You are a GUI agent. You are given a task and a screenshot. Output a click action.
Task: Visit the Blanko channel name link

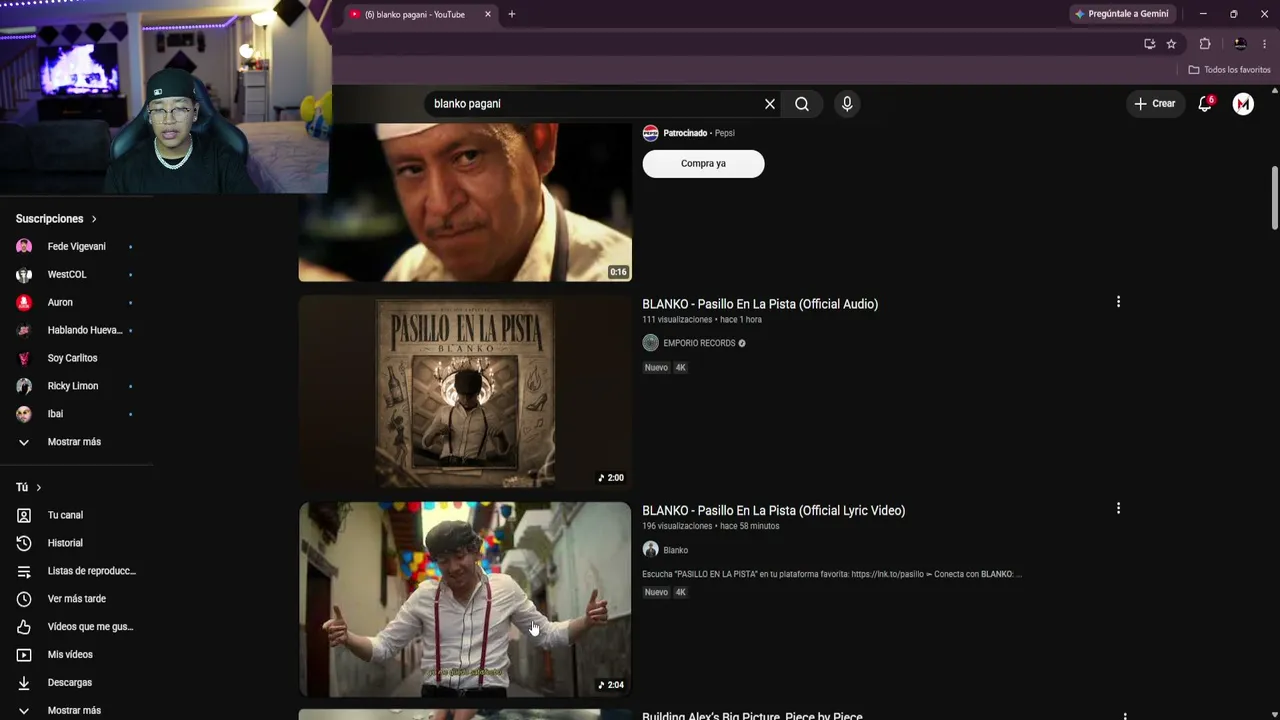[x=675, y=550]
